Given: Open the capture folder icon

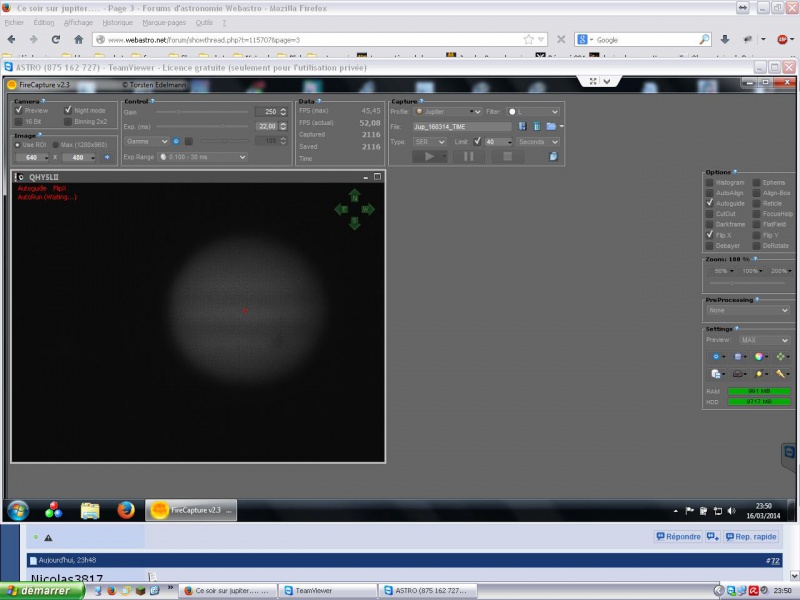Looking at the screenshot, I should [551, 126].
